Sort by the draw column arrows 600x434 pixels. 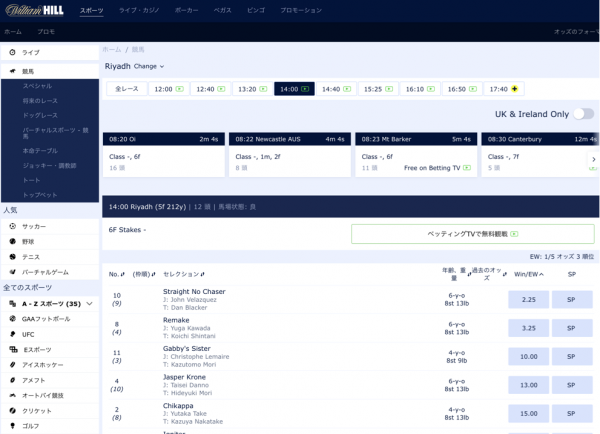(153, 274)
